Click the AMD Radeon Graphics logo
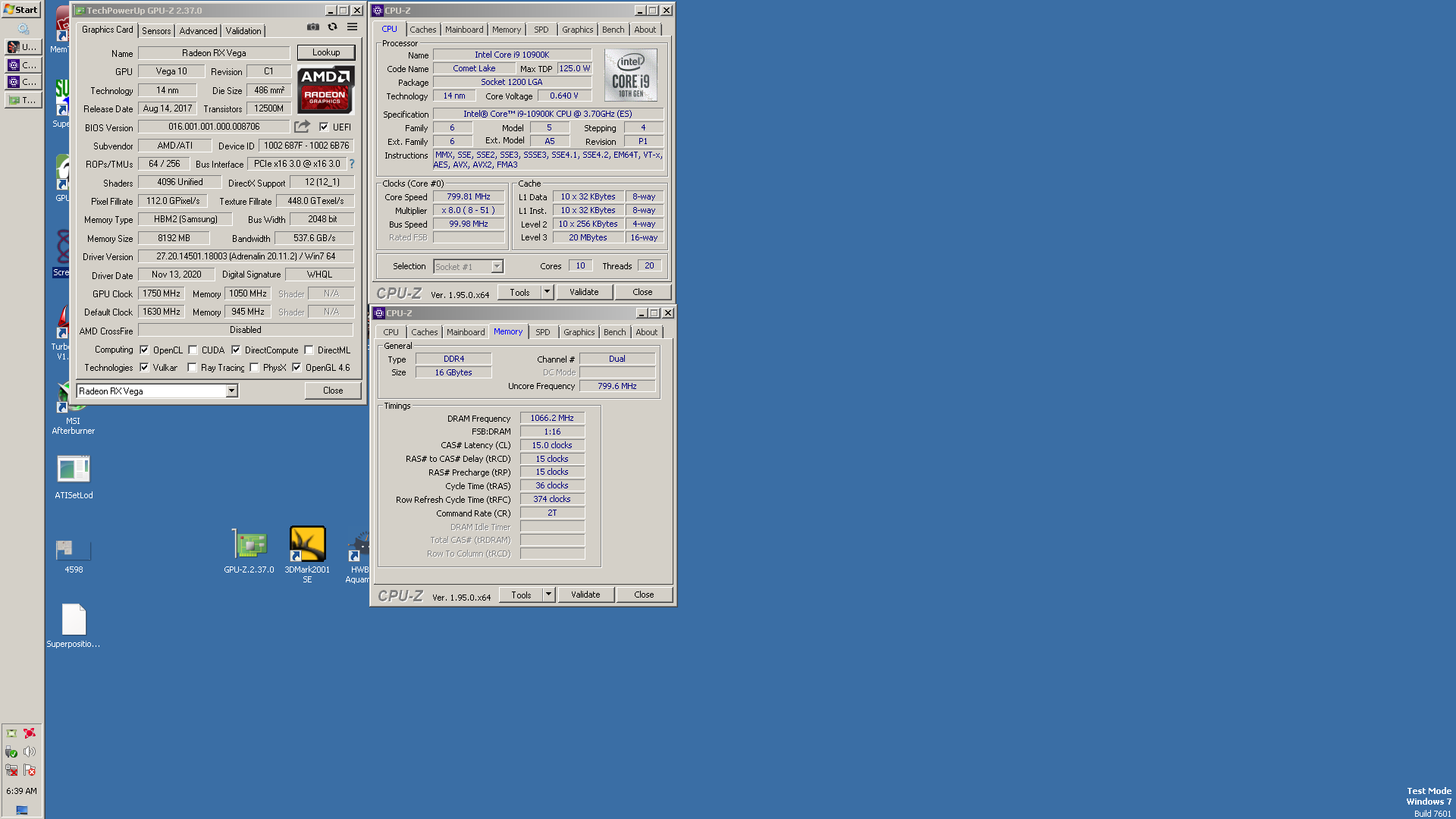The width and height of the screenshot is (1456, 819). point(326,89)
